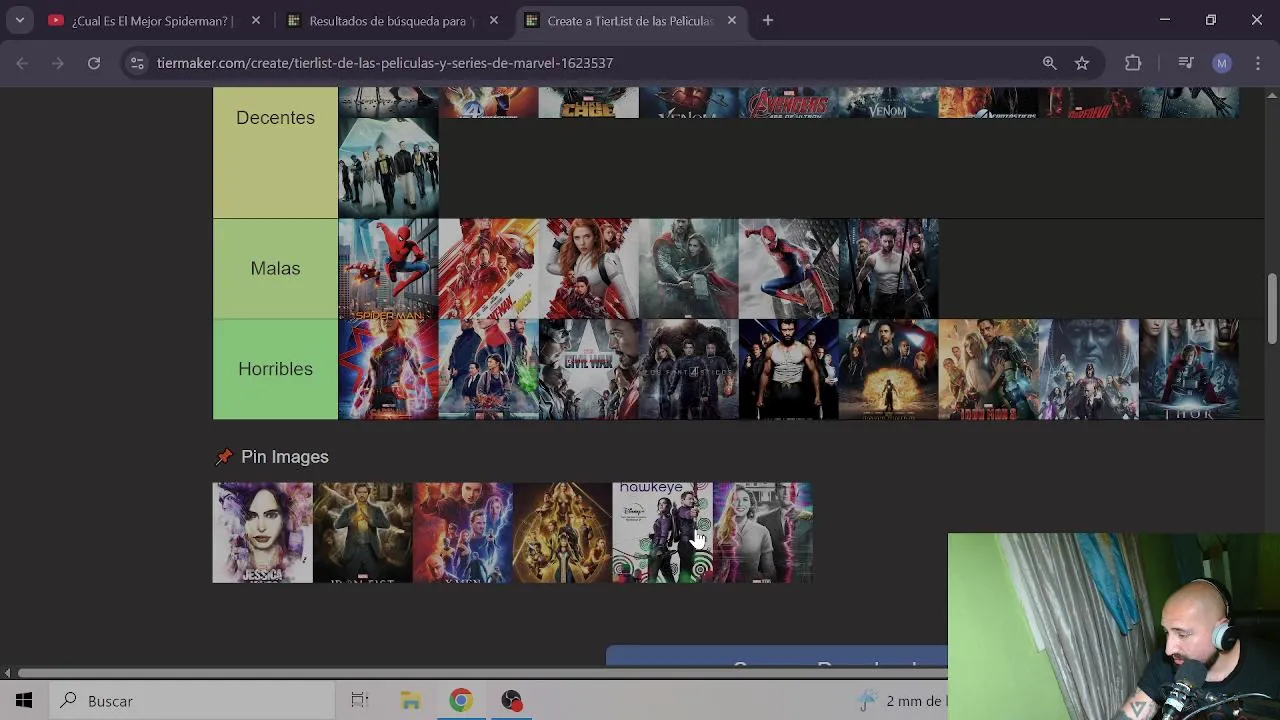Close the Create a TierList tab
The width and height of the screenshot is (1280, 720).
click(732, 20)
